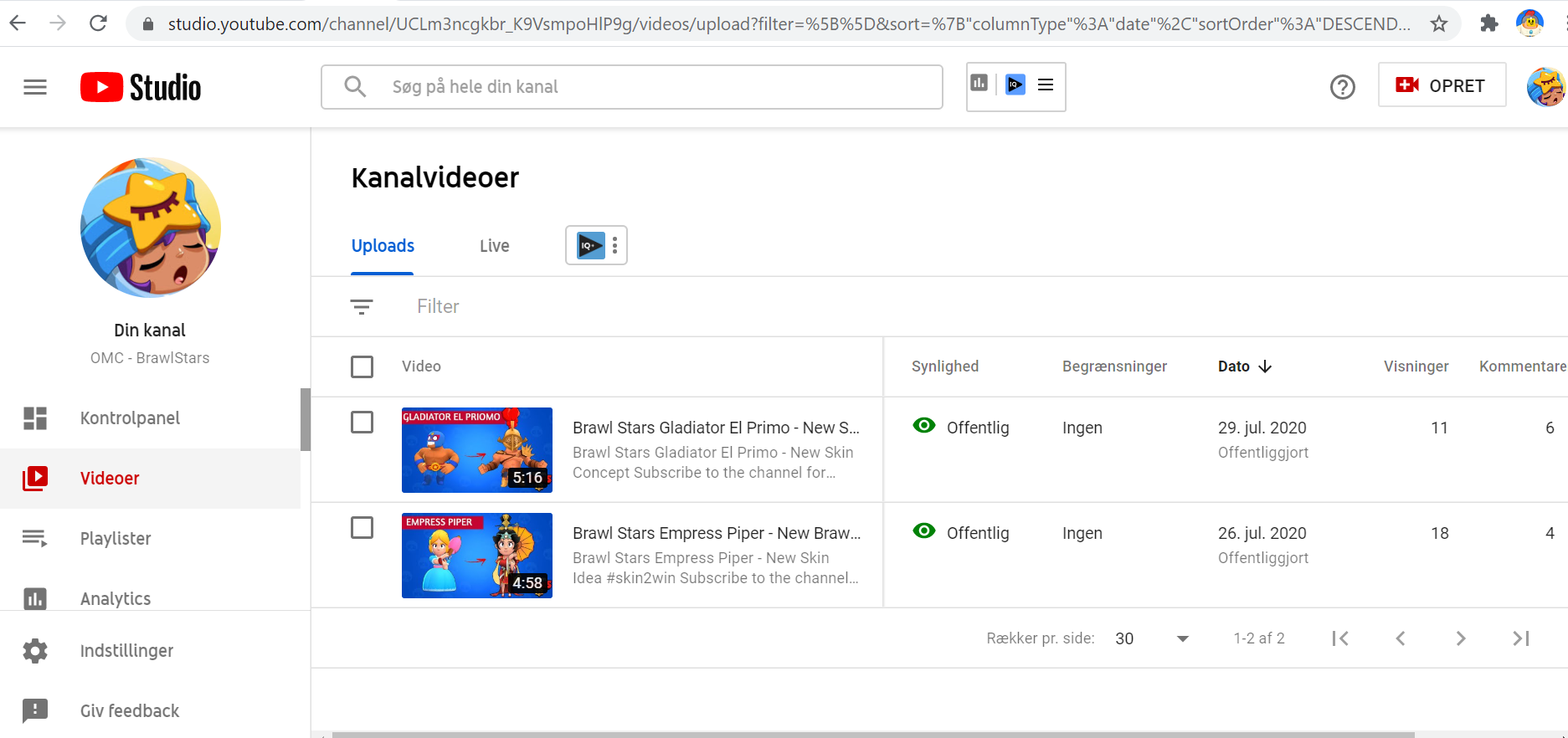This screenshot has height=738, width=1568.
Task: Click the 26. jul. 2020 date cell
Action: coord(1262,533)
